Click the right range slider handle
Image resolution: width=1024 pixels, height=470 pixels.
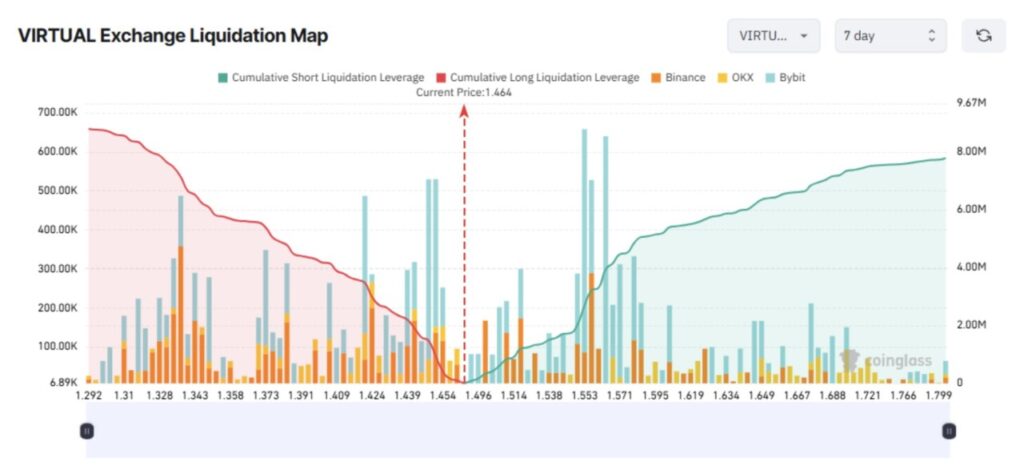948,431
